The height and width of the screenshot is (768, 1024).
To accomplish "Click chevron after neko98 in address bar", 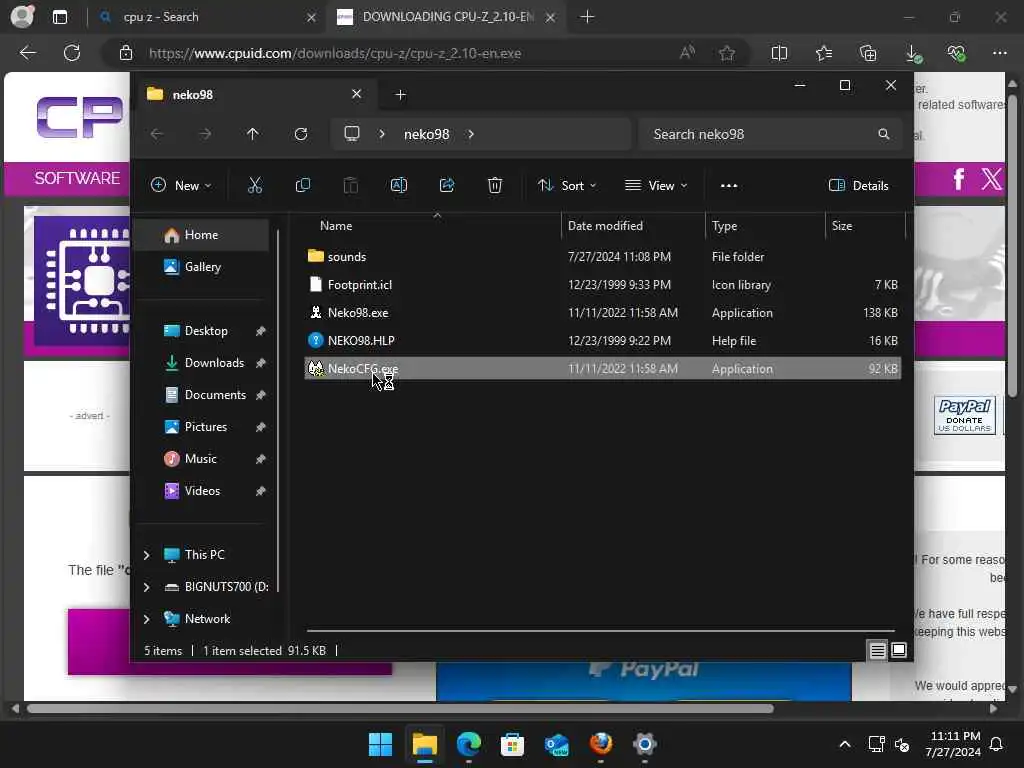I will [x=471, y=134].
